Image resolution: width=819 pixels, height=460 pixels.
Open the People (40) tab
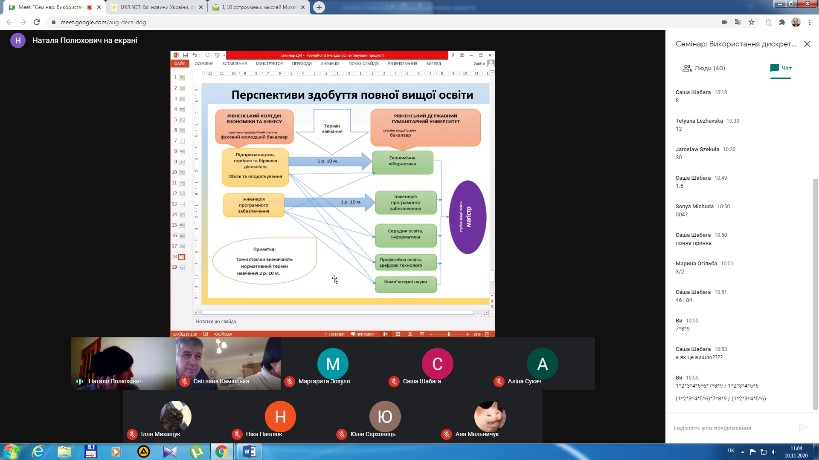(x=704, y=68)
